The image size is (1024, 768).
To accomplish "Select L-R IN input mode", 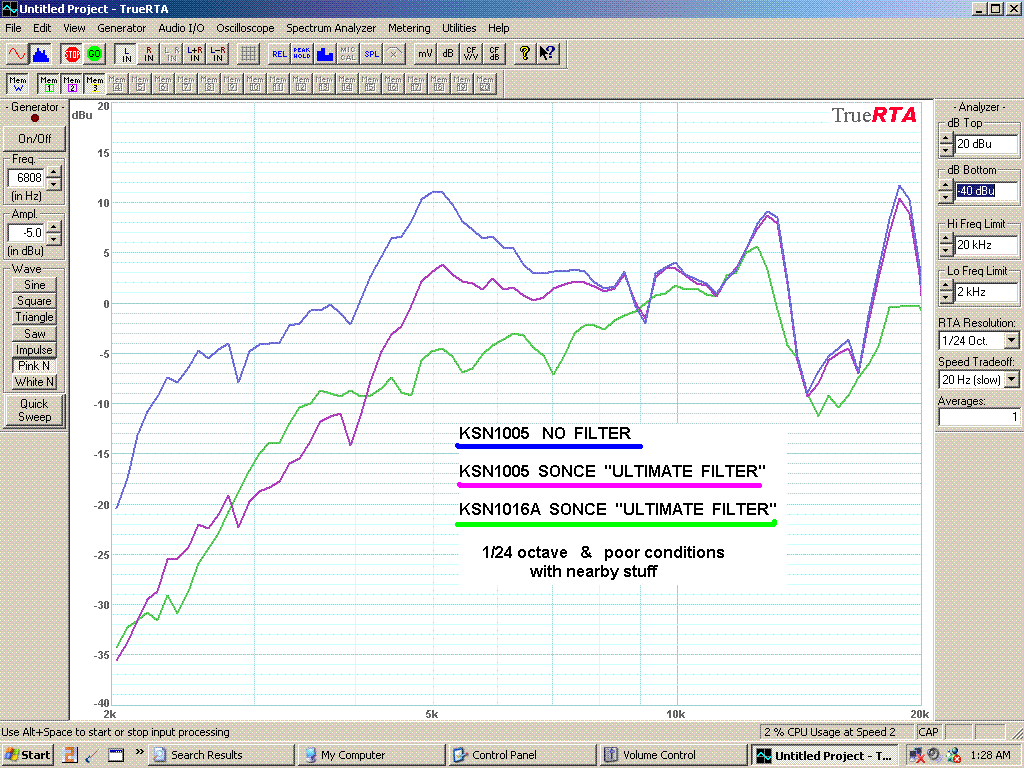I will pyautogui.click(x=217, y=54).
